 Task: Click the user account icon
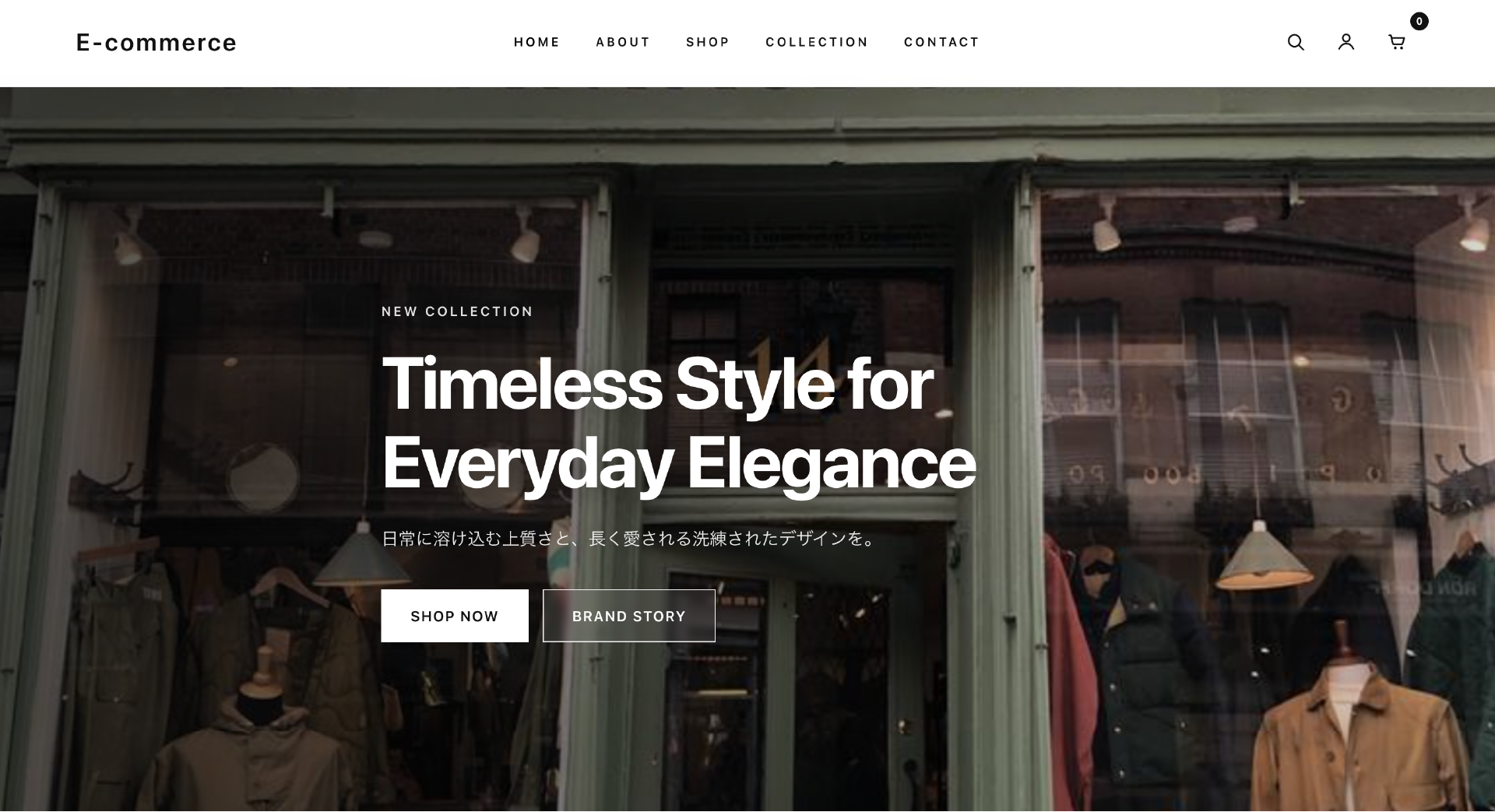pos(1346,42)
